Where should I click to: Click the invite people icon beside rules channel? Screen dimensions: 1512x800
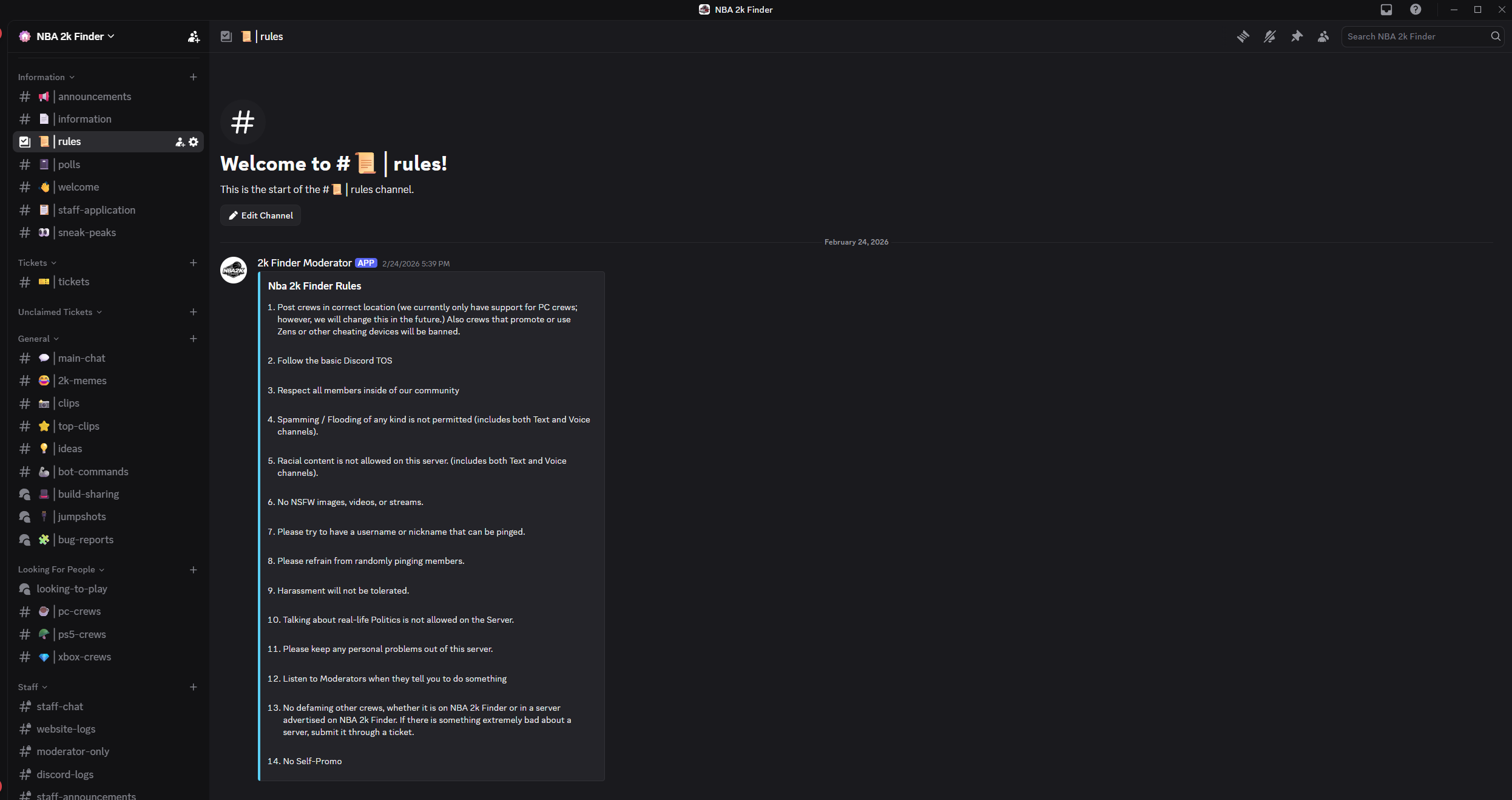(x=179, y=141)
